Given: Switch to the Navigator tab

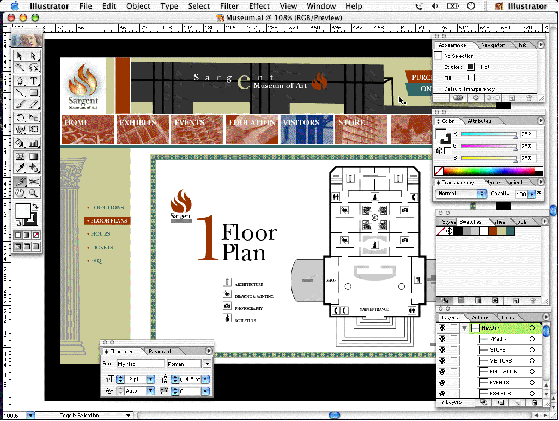Looking at the screenshot, I should pos(493,45).
